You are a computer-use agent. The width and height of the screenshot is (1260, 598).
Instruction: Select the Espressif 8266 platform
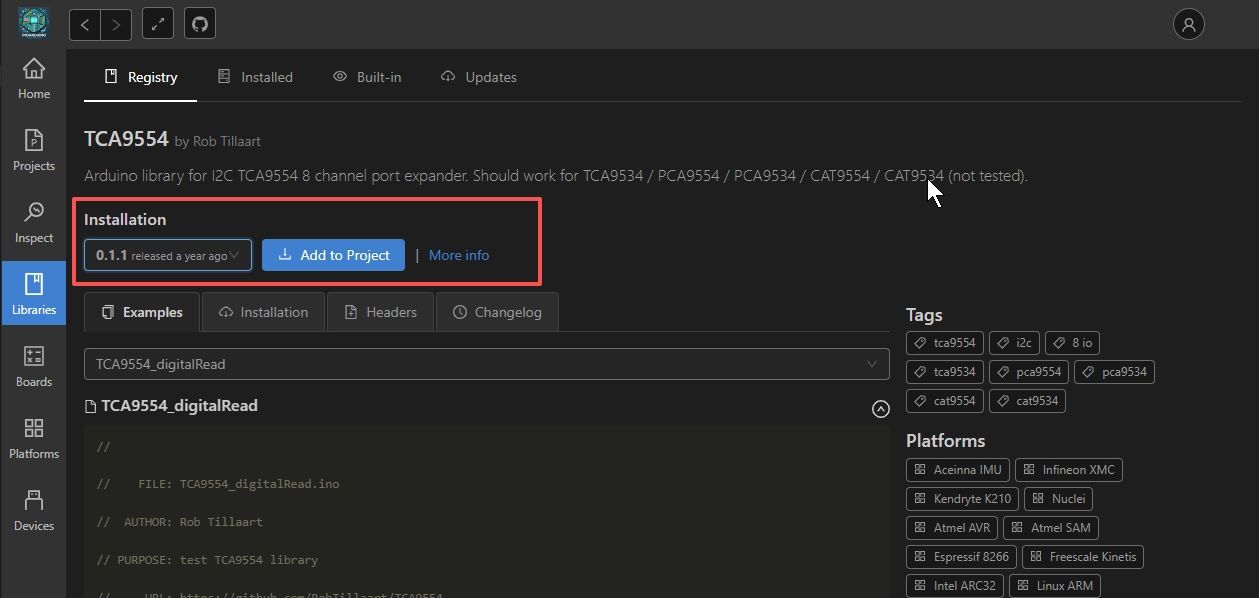[962, 557]
